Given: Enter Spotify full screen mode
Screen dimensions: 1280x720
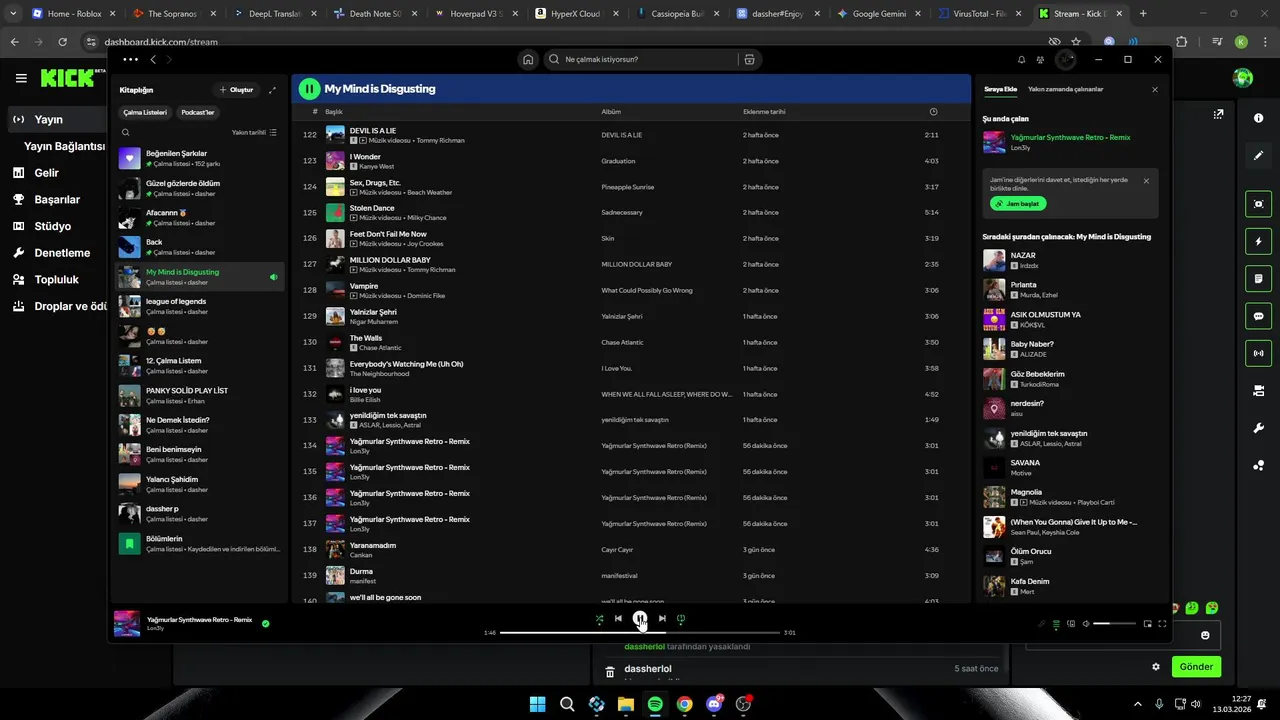Looking at the screenshot, I should tap(1162, 623).
